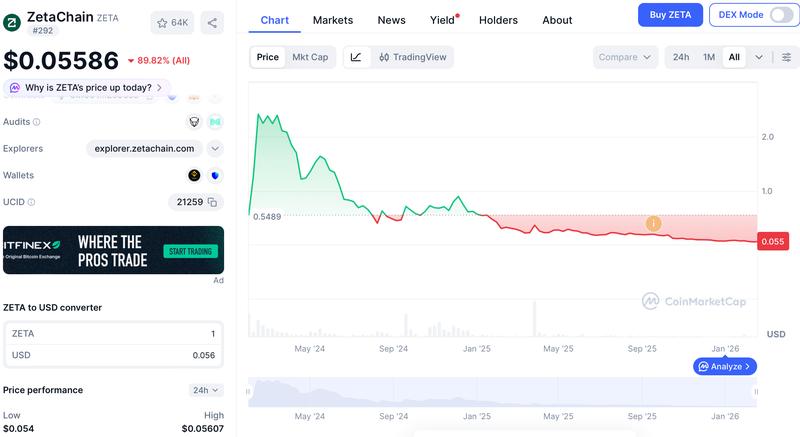This screenshot has height=437, width=800.
Task: Click the Buy ZETA button
Action: point(670,15)
